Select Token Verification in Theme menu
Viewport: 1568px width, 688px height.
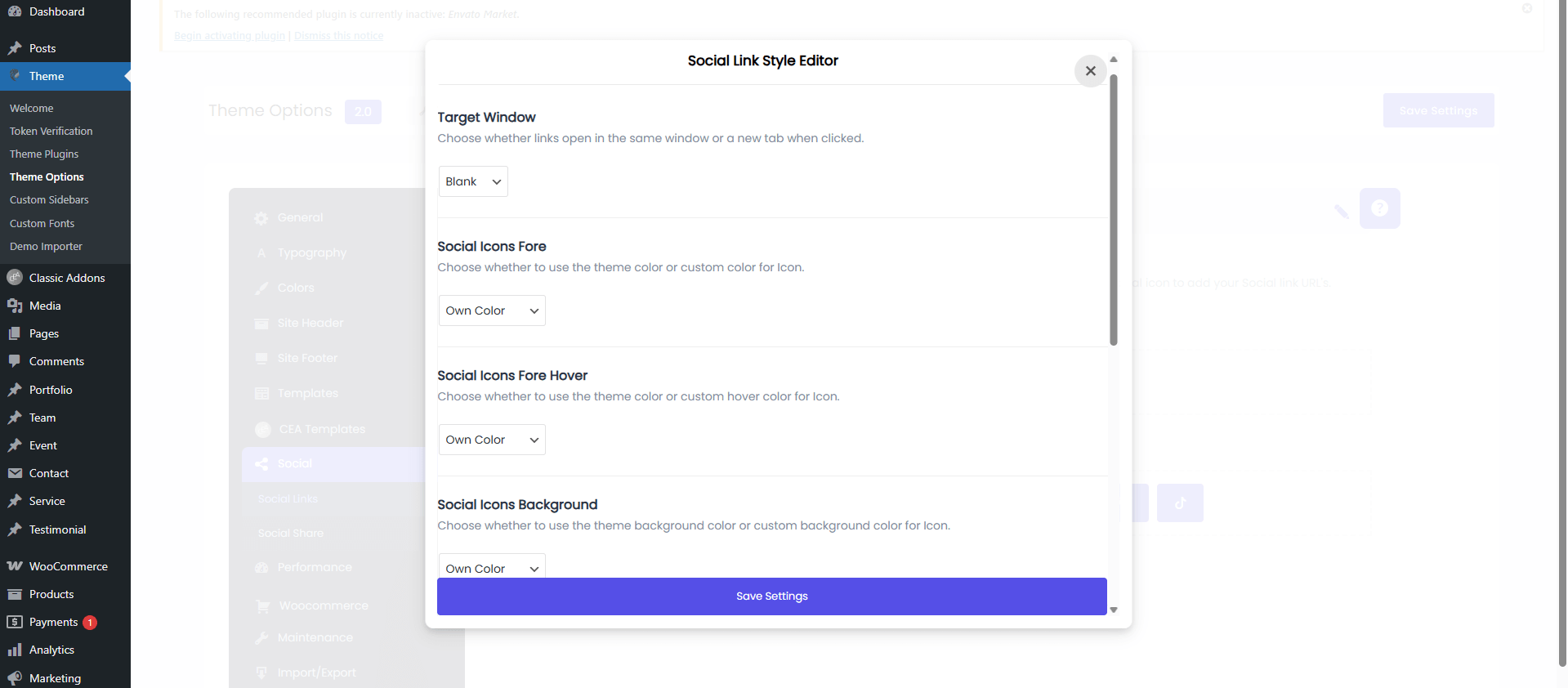click(51, 131)
